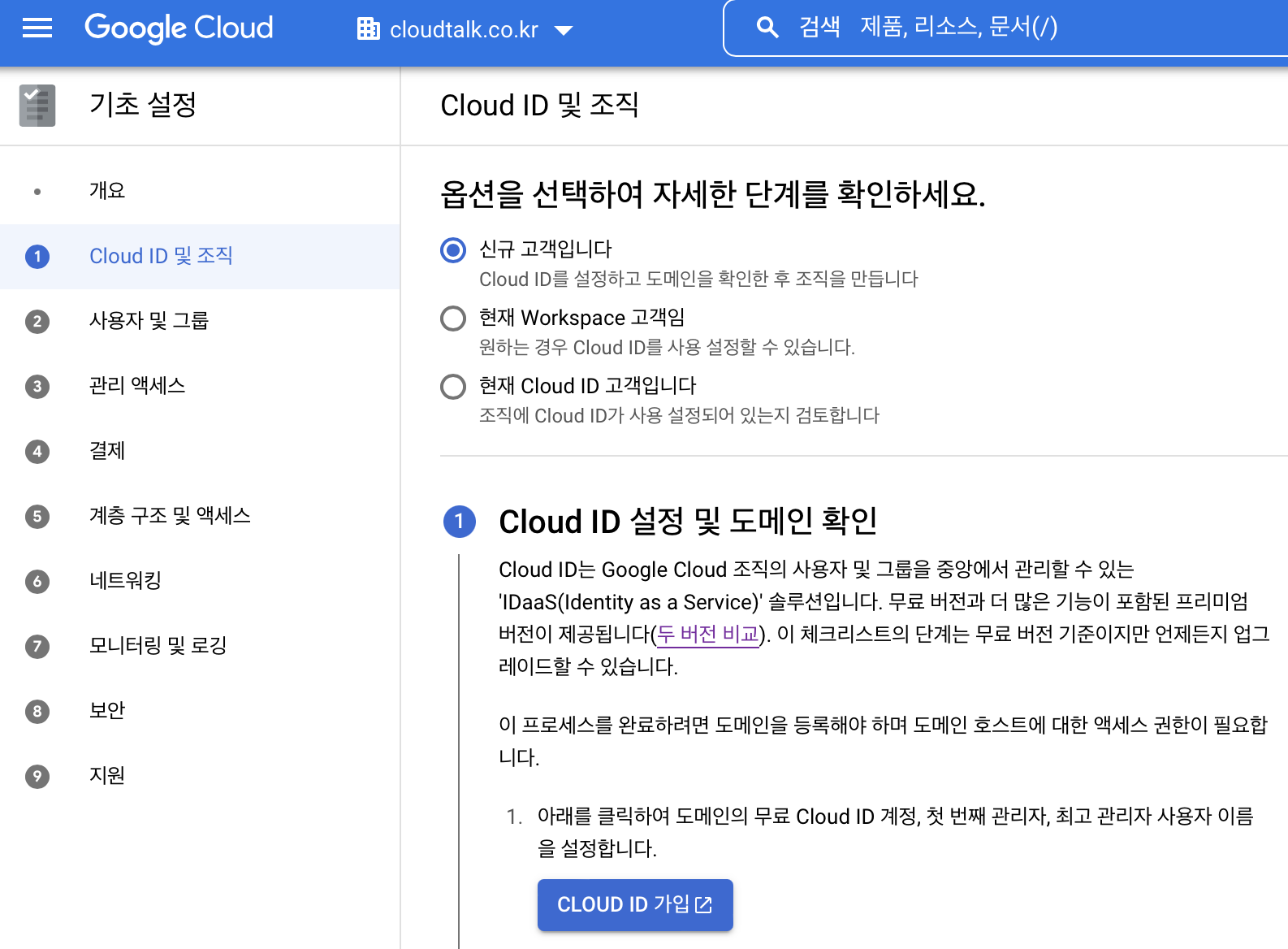
Task: Open the 보안 step
Action: coord(200,711)
